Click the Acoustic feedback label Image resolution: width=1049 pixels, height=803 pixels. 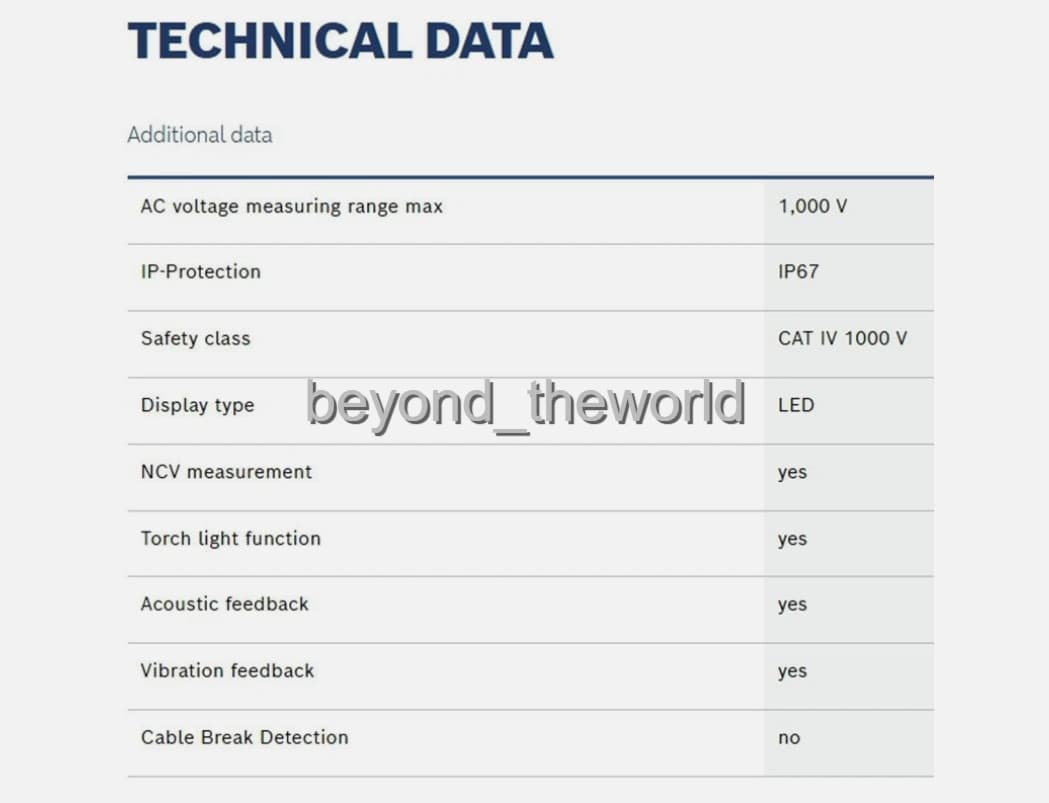pos(224,604)
